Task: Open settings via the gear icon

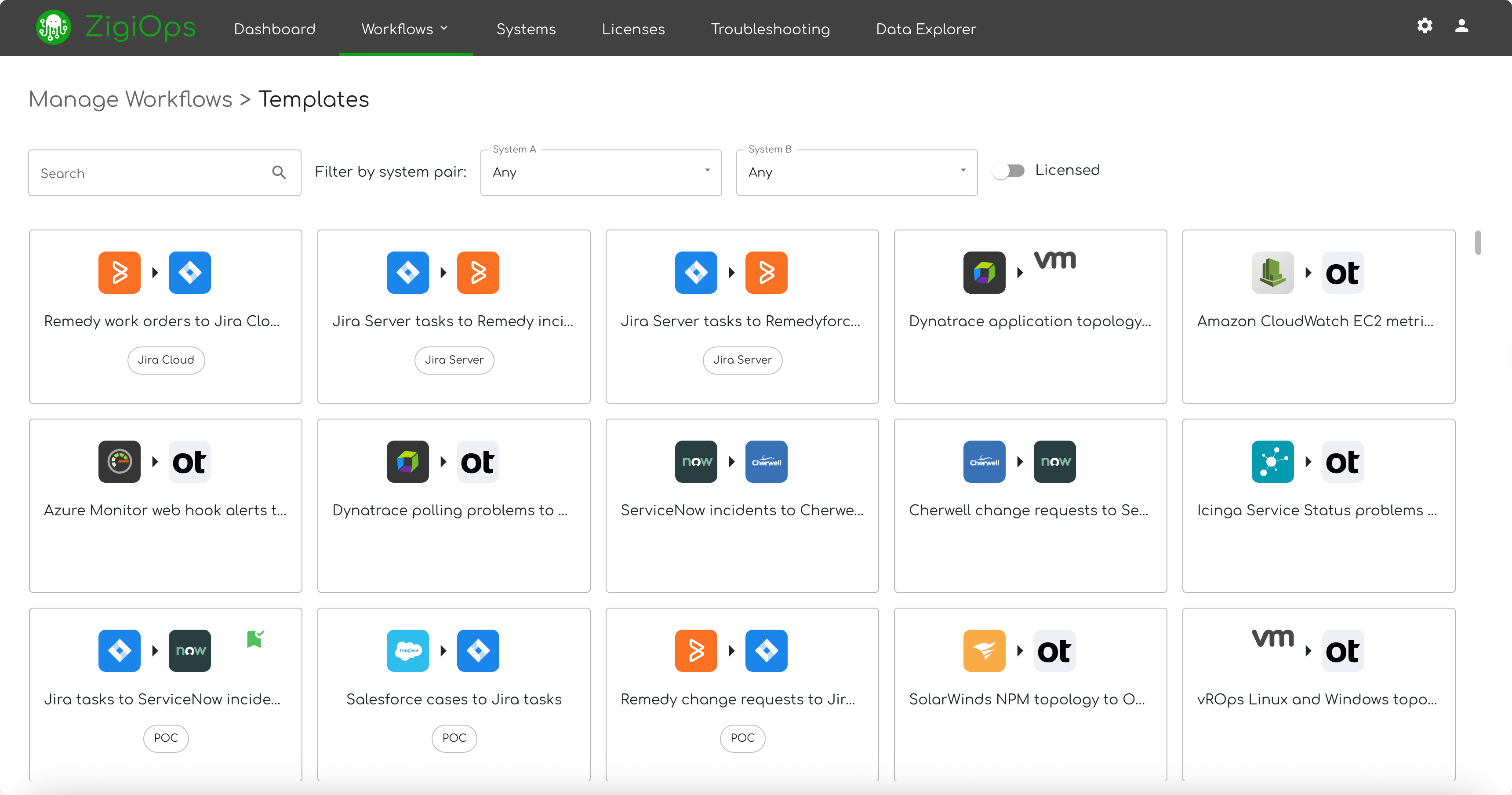Action: point(1425,26)
